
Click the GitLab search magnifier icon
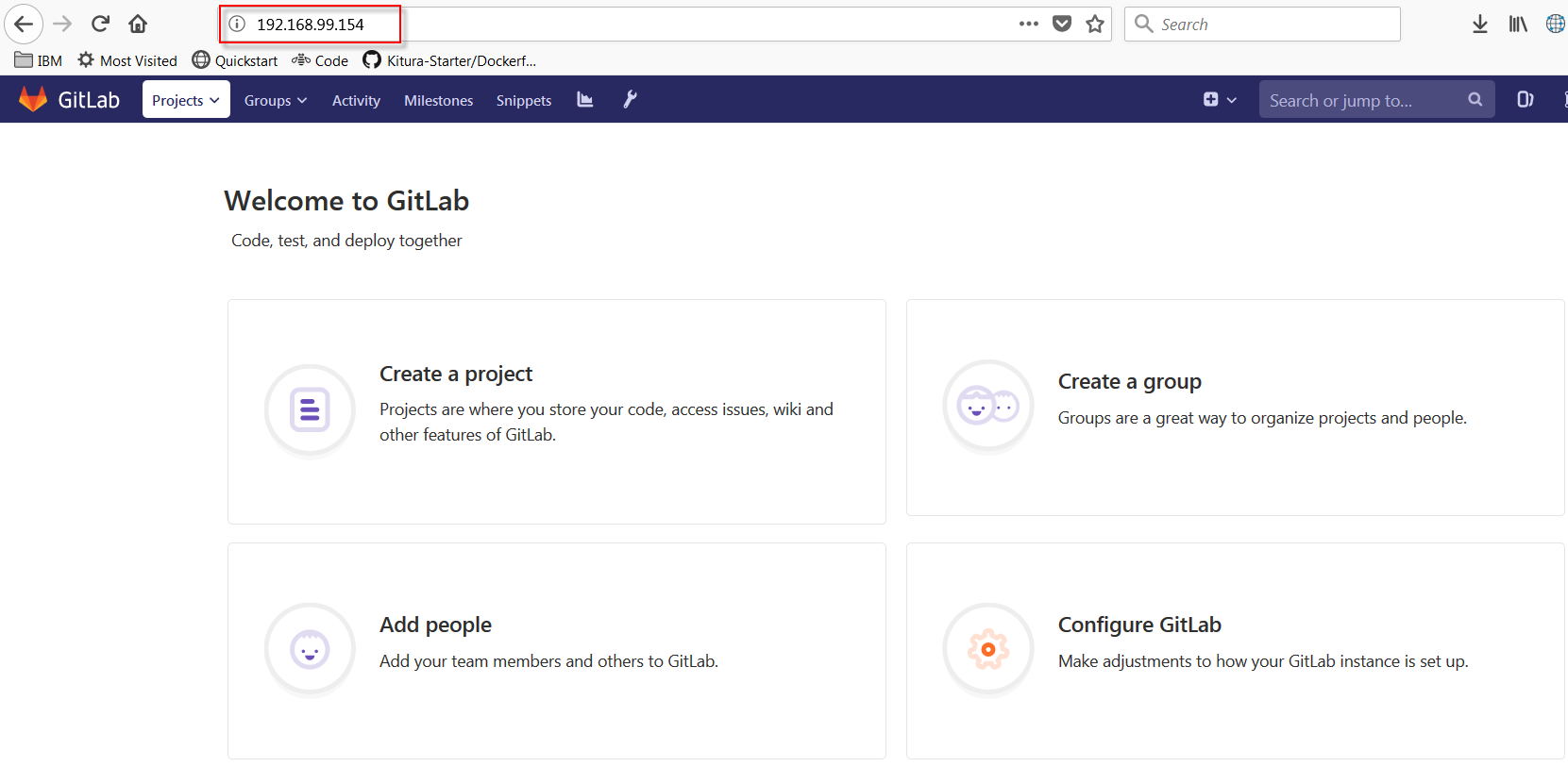pos(1475,99)
